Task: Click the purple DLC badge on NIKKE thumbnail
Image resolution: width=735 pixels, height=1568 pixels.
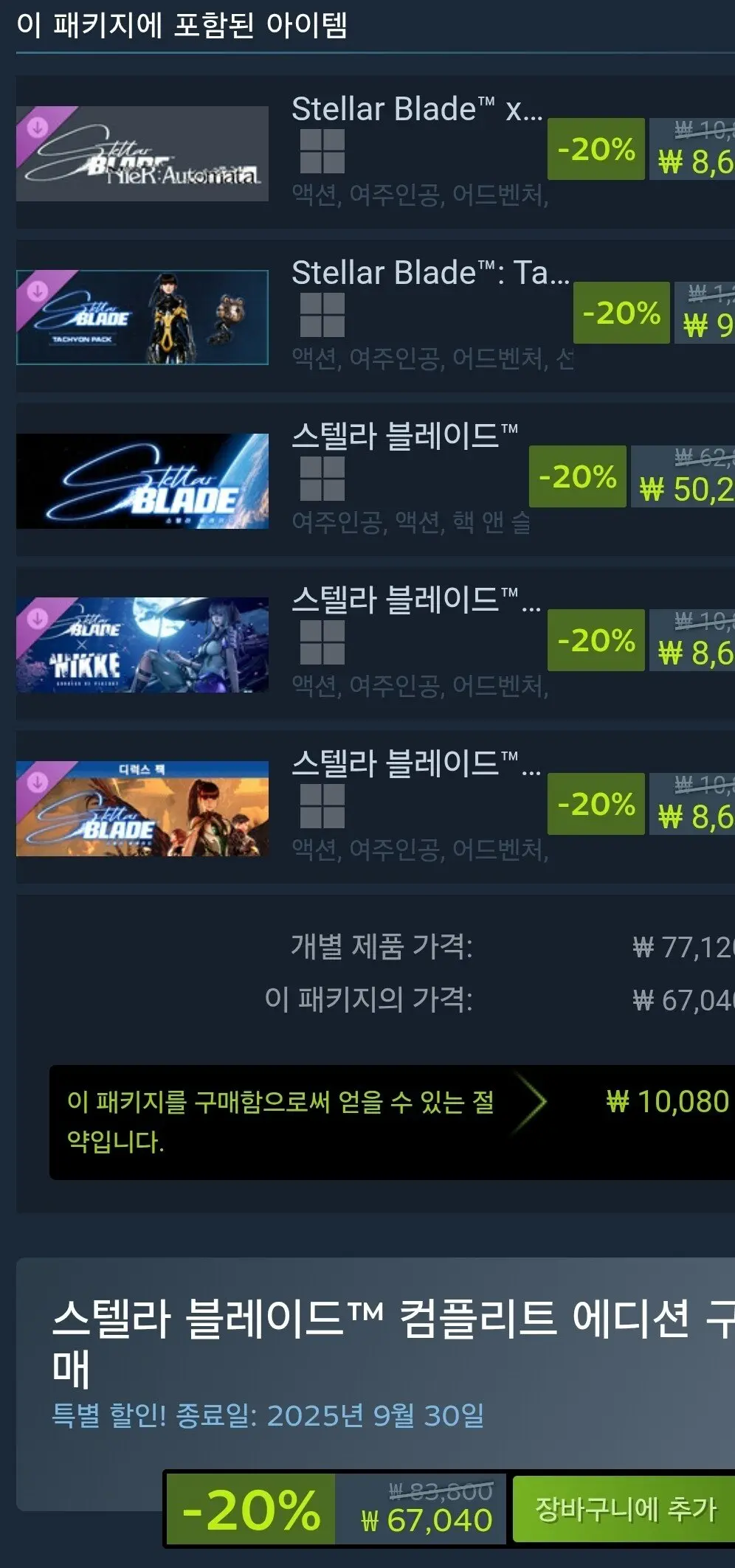Action: [x=38, y=619]
